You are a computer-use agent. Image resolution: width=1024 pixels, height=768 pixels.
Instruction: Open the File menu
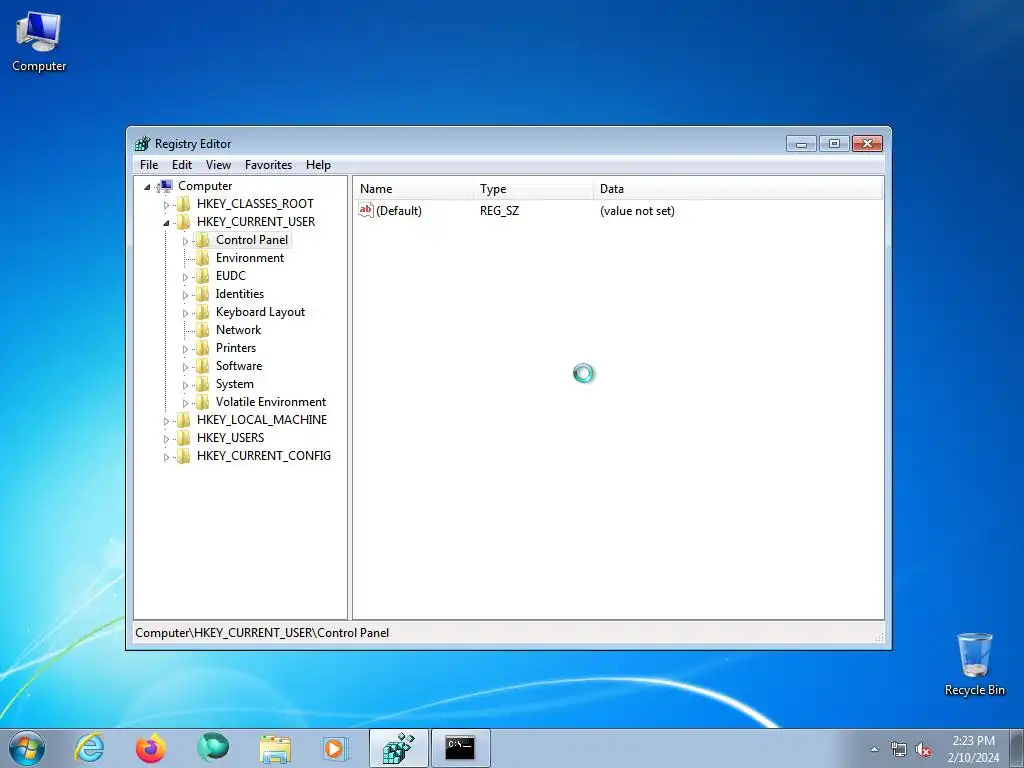coord(149,165)
